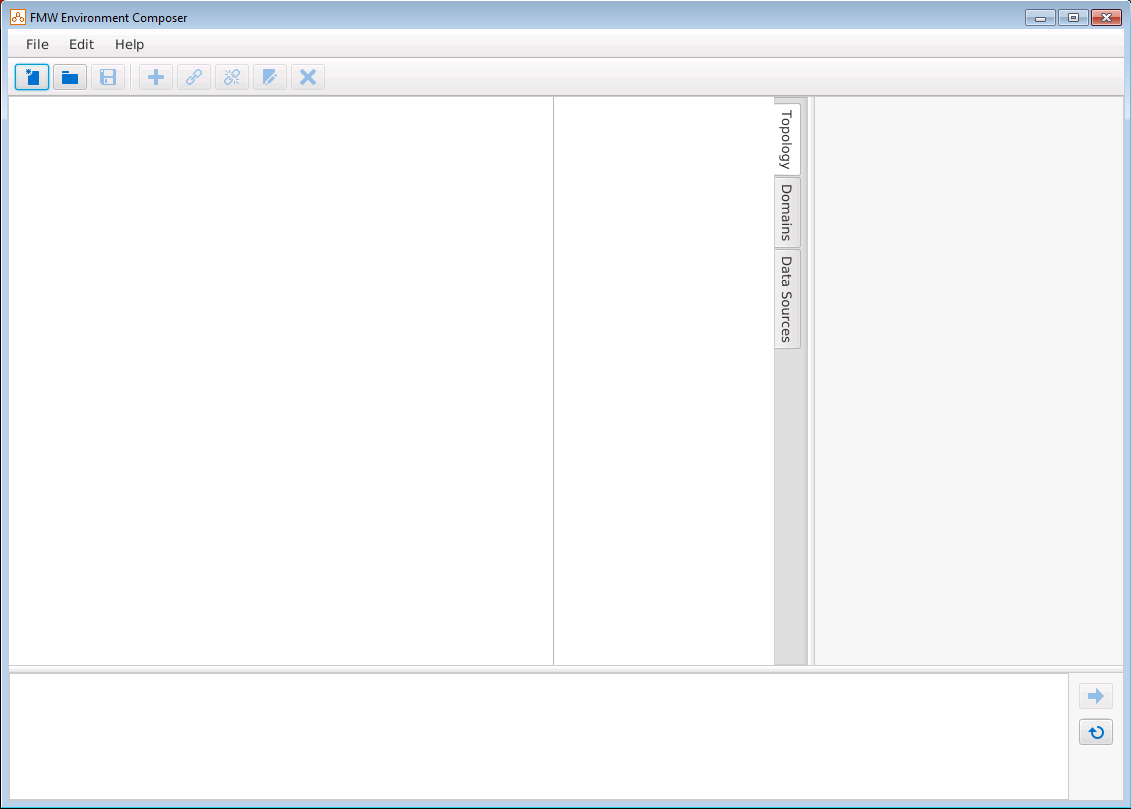This screenshot has height=809, width=1131.
Task: Click the Delete X icon in toolbar
Action: coord(308,77)
